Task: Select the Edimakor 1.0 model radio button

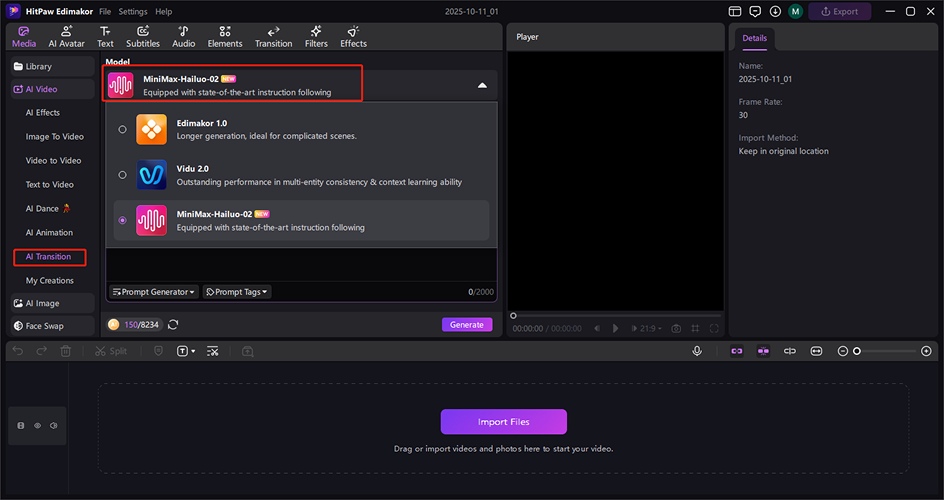Action: pyautogui.click(x=123, y=129)
